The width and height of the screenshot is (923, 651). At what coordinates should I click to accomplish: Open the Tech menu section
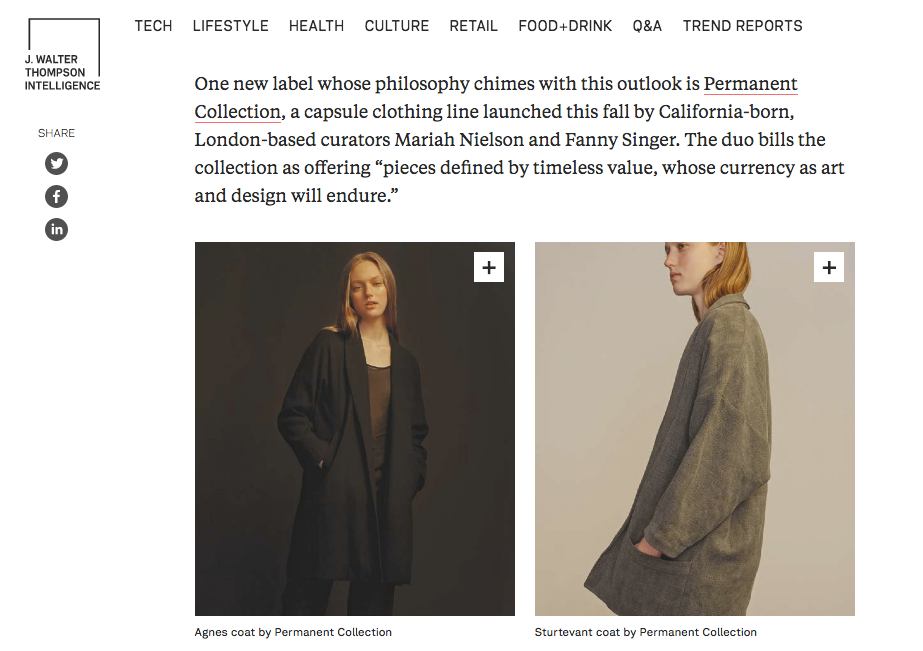tap(153, 26)
